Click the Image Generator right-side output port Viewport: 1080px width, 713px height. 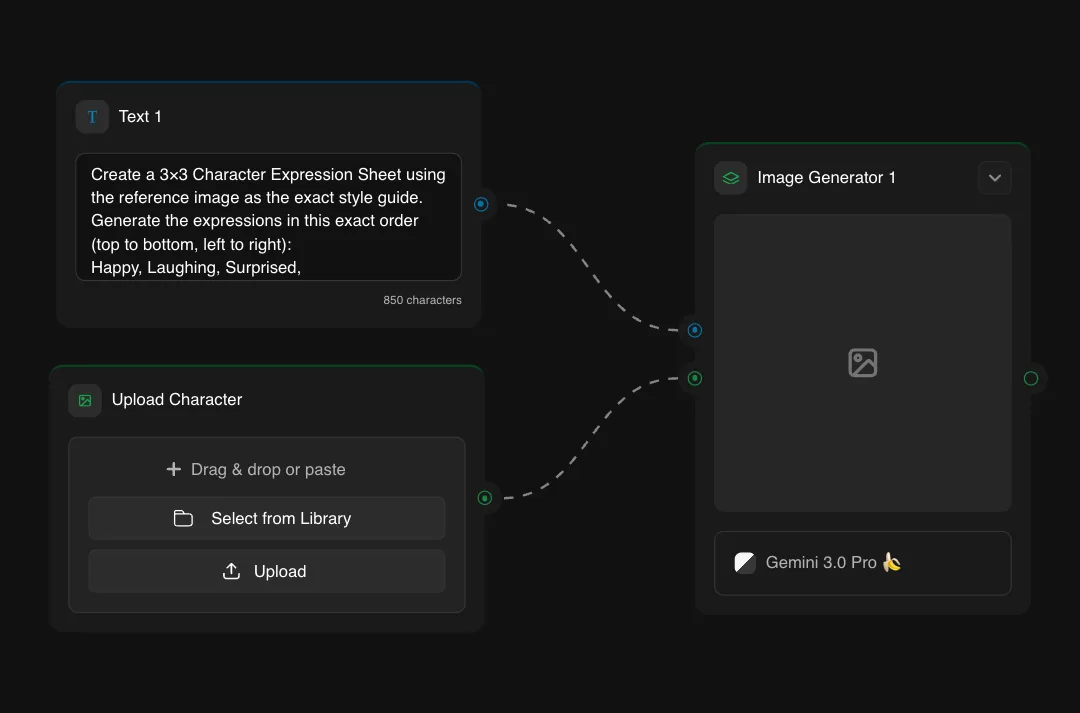(x=1031, y=378)
